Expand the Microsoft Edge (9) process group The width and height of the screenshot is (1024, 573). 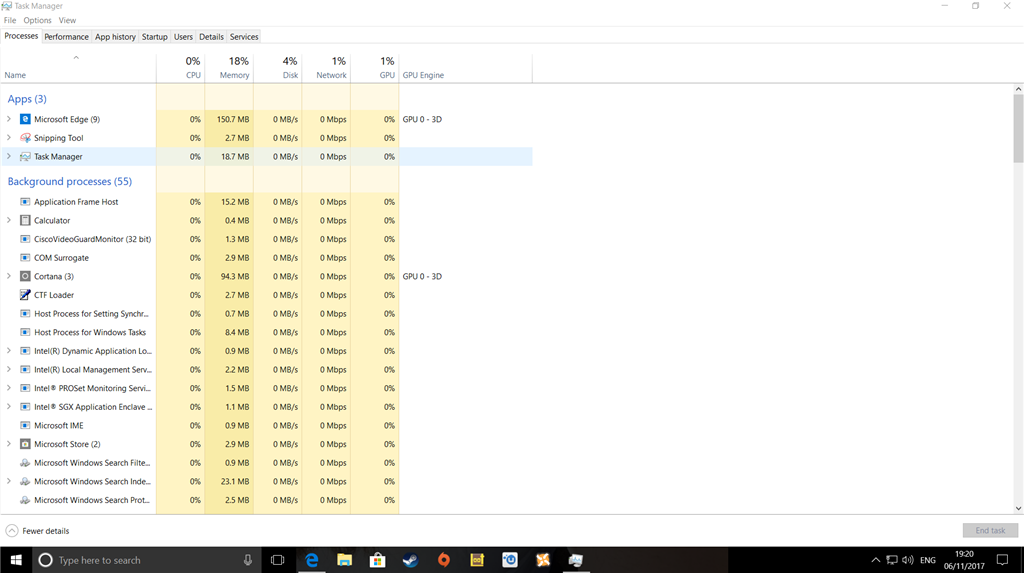click(x=9, y=119)
